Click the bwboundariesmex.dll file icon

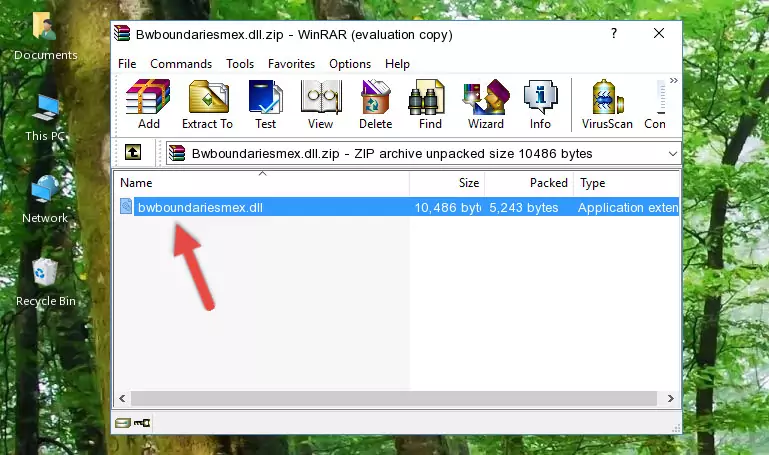[126, 207]
